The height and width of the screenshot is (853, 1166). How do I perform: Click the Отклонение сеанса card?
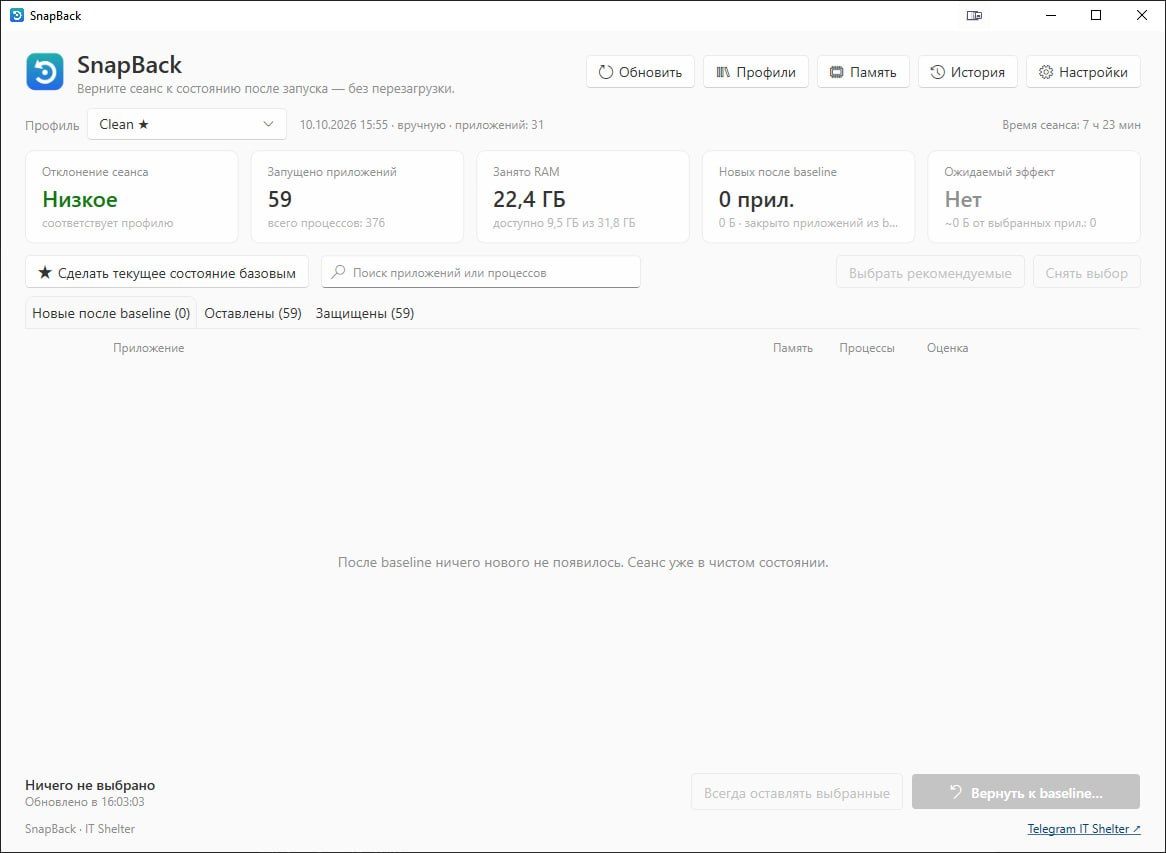click(x=132, y=197)
